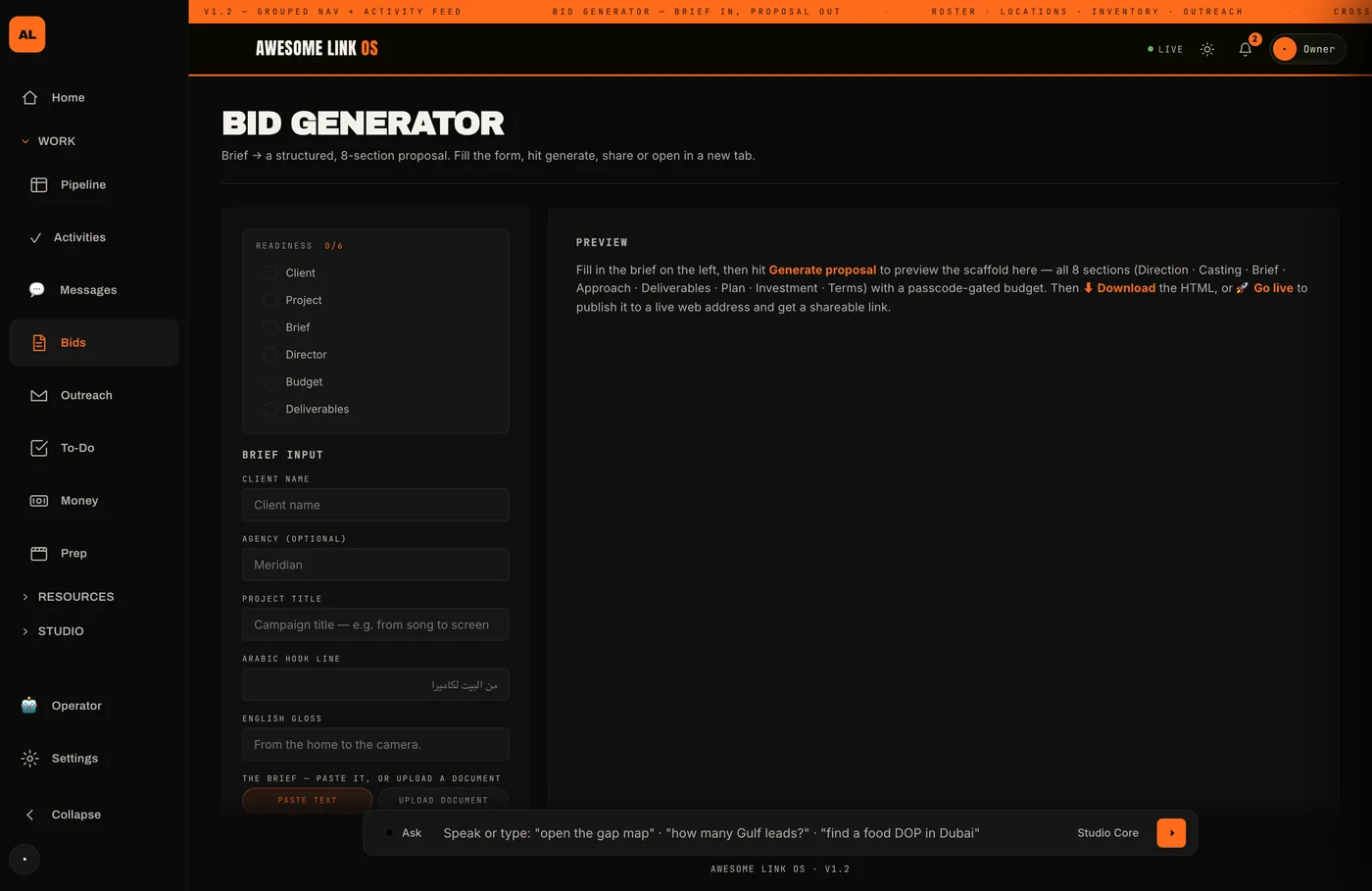Image resolution: width=1372 pixels, height=891 pixels.
Task: Click the Settings gear icon
Action: tap(30, 758)
